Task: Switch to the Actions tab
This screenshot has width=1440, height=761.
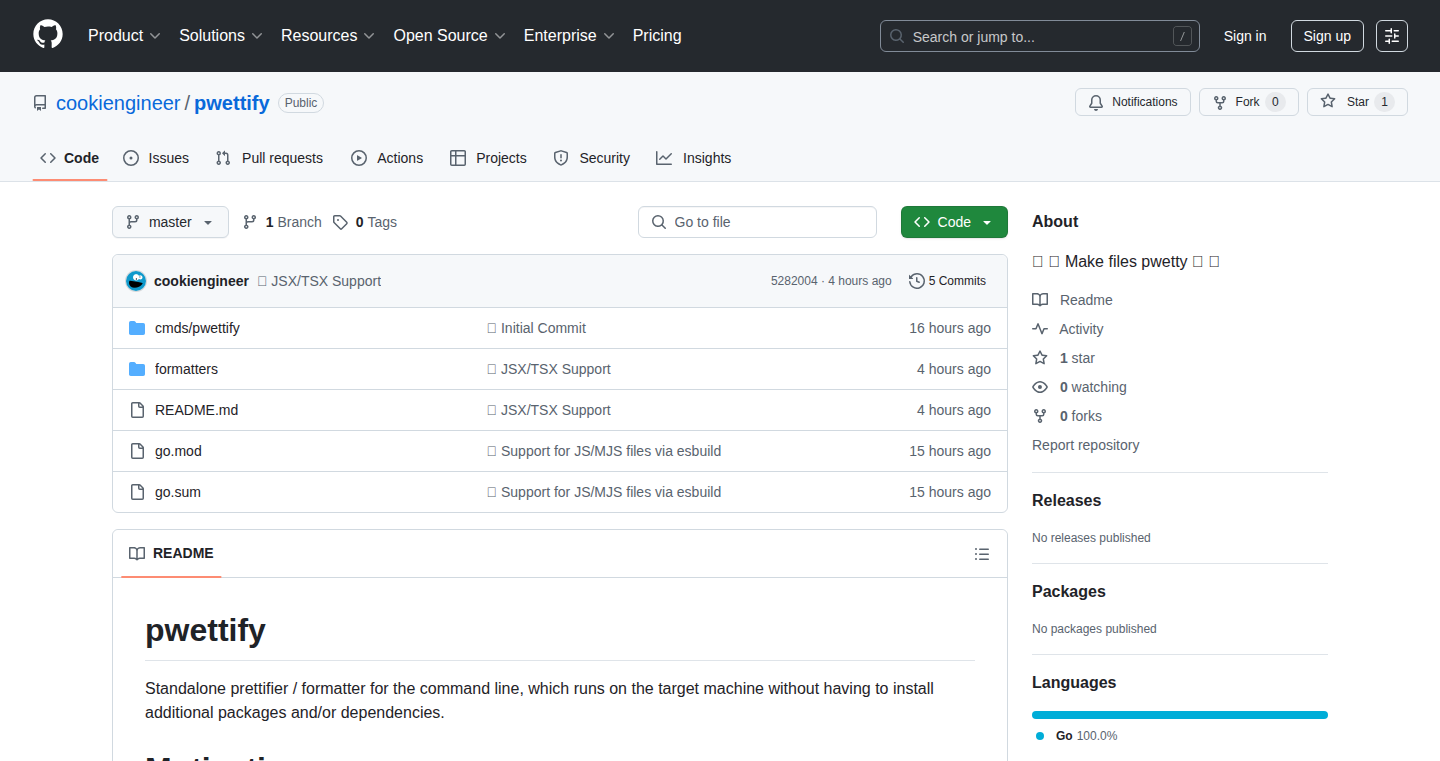Action: tap(387, 158)
